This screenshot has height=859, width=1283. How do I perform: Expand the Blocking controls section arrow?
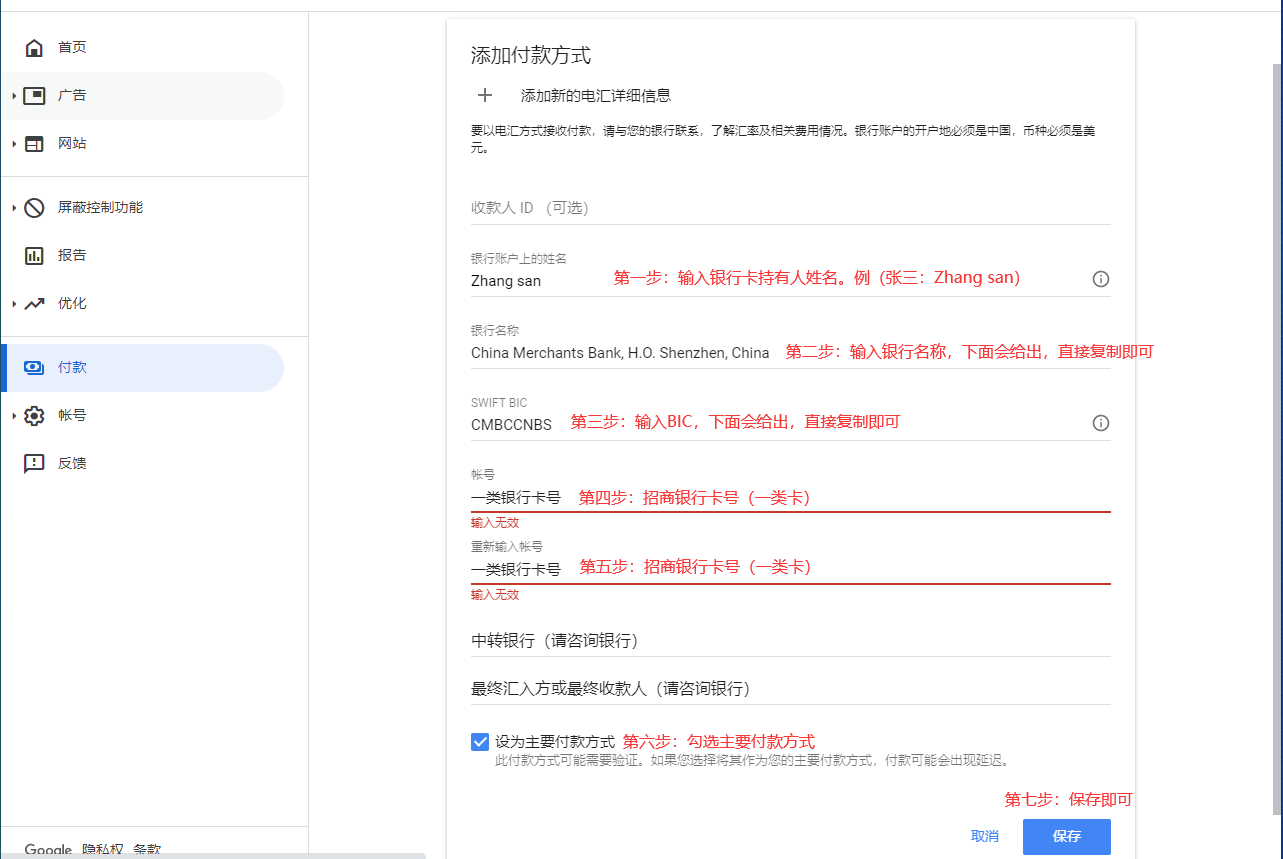click(14, 208)
